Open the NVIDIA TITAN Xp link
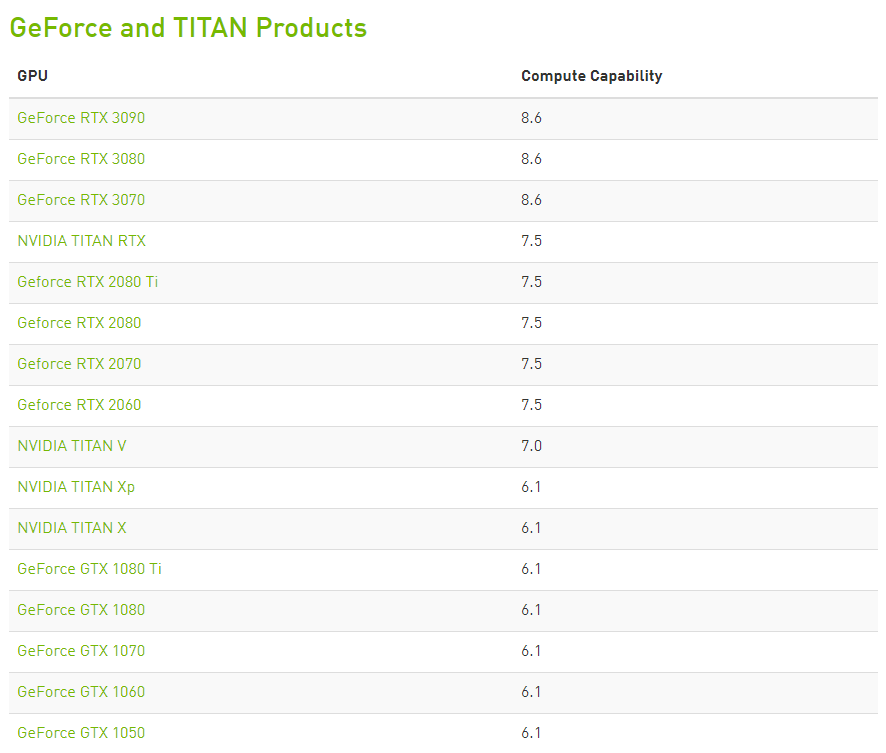The width and height of the screenshot is (886, 753). 76,487
